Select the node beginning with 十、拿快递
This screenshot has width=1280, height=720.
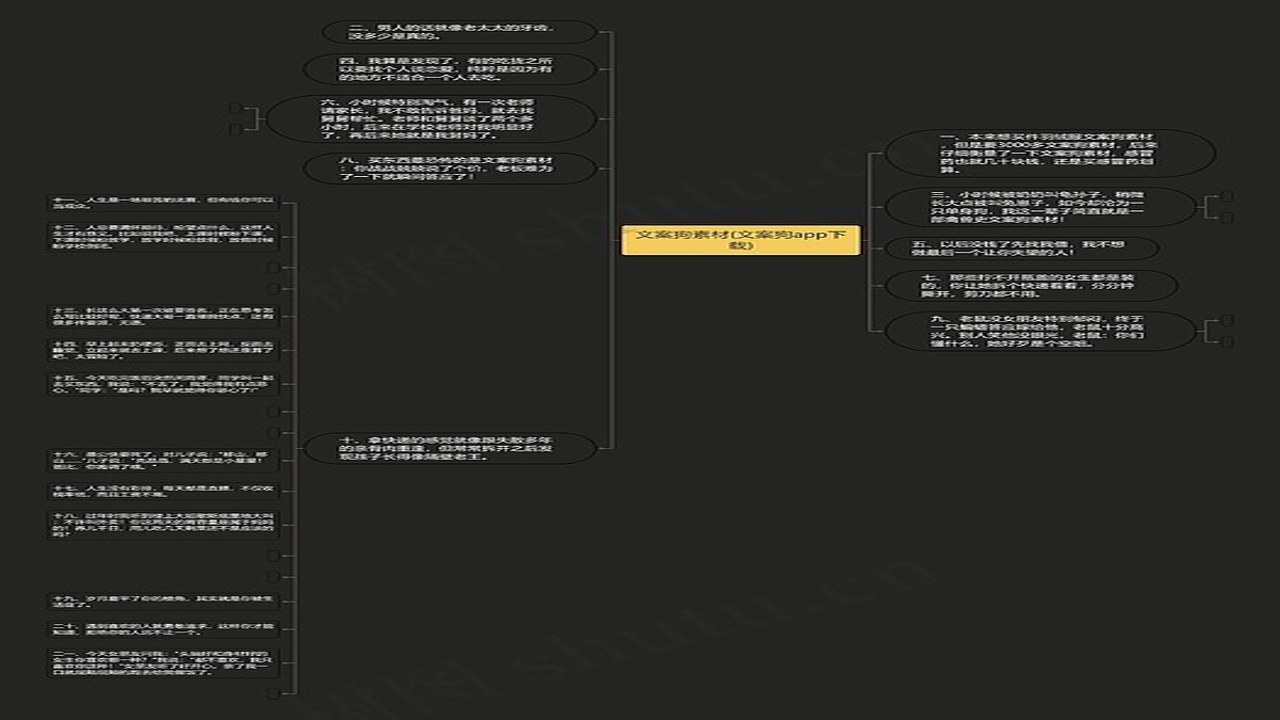tap(450, 448)
